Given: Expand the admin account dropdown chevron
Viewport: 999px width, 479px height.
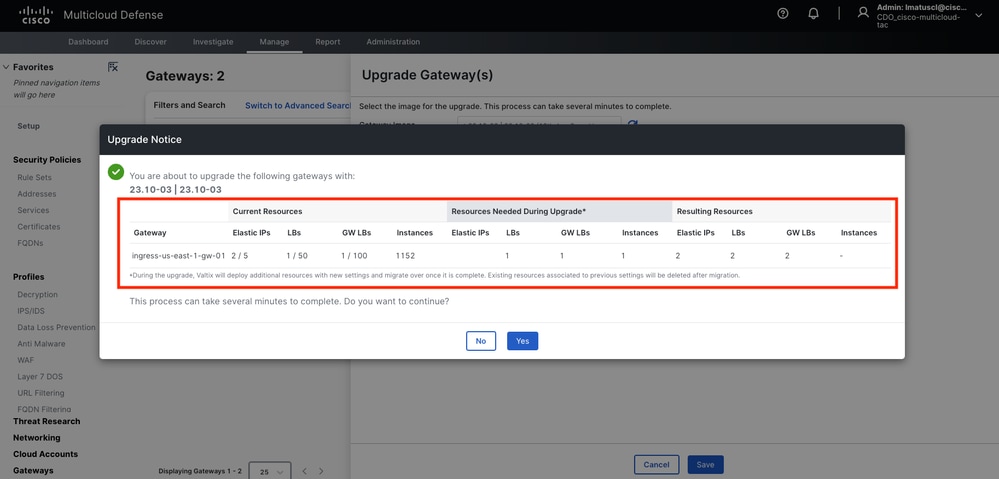Looking at the screenshot, I should click(x=979, y=15).
